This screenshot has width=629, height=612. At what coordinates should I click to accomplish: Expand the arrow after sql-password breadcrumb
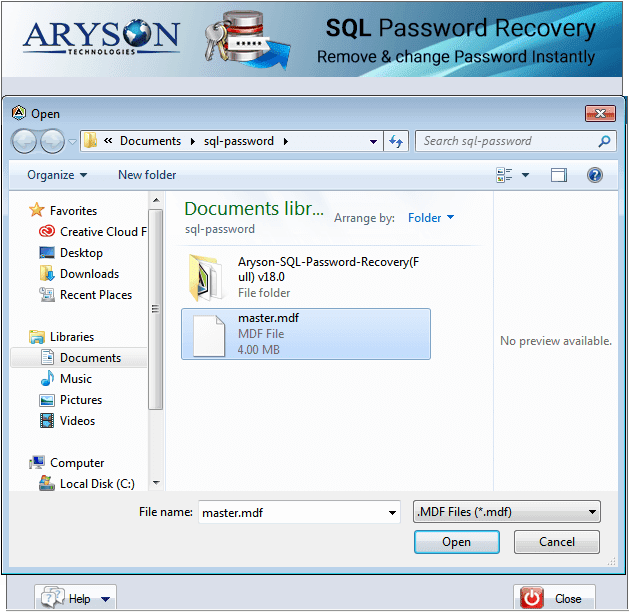click(286, 141)
